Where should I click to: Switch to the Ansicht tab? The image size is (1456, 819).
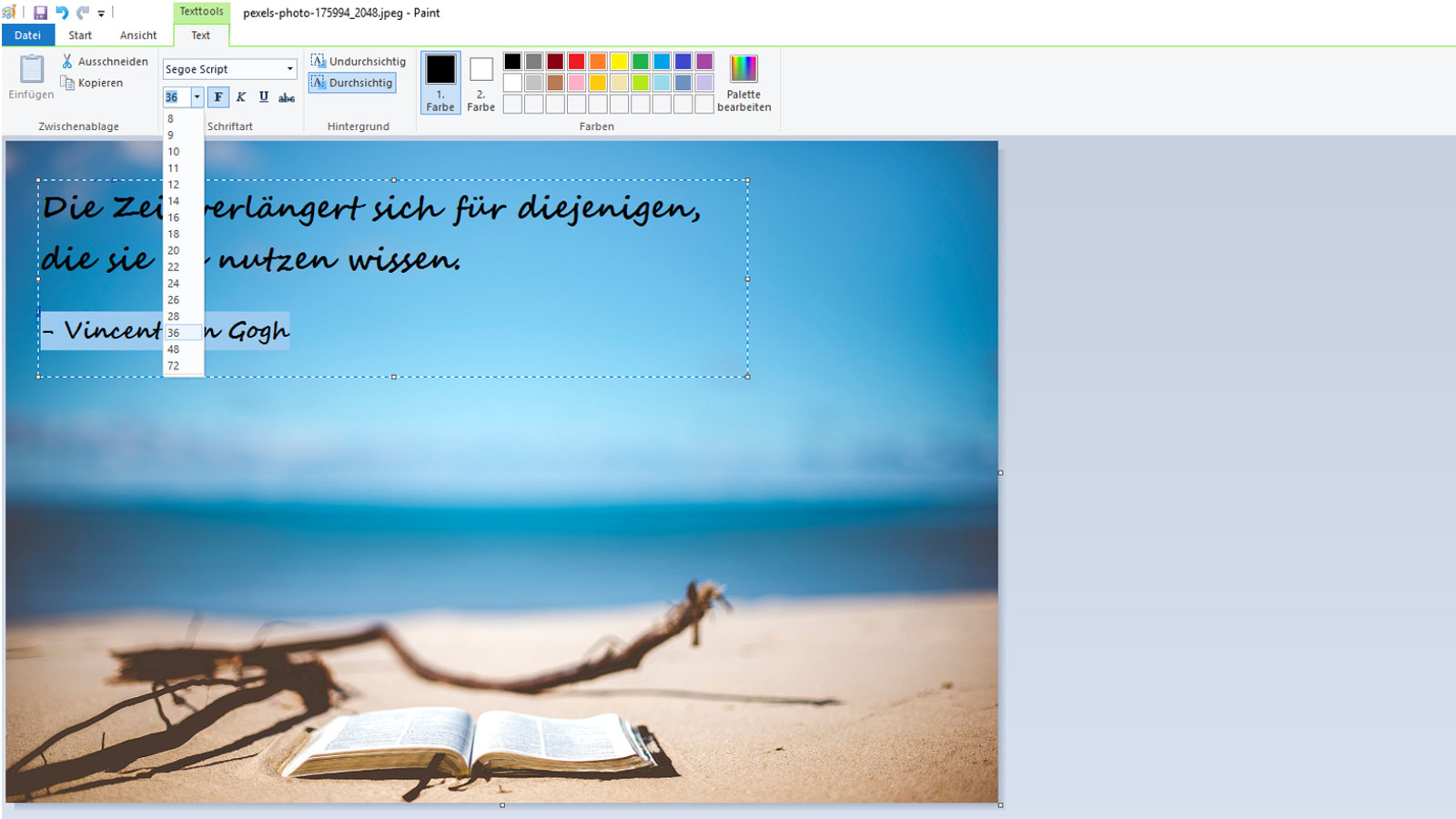tap(138, 35)
